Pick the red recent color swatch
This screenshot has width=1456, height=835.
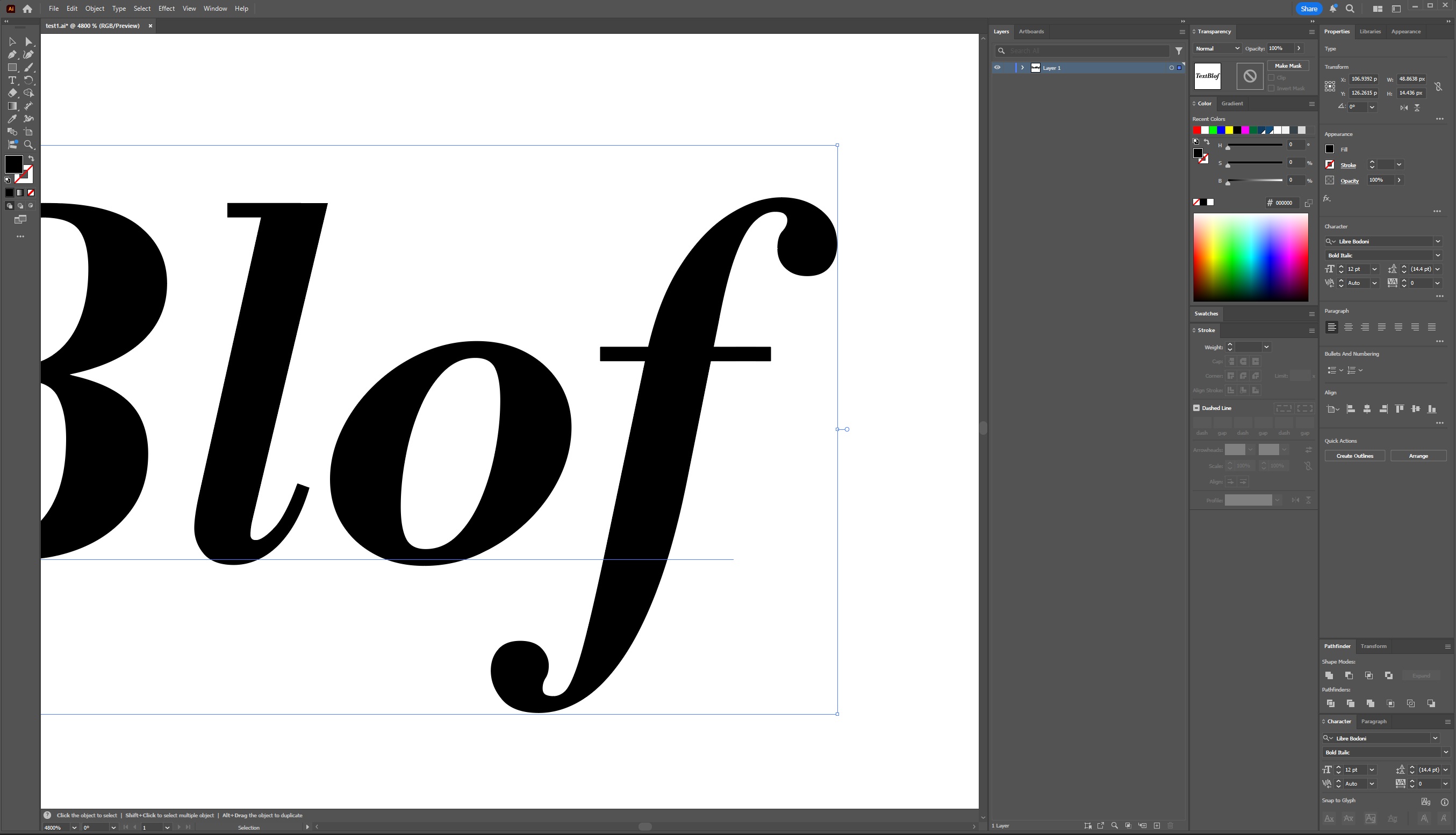[x=1197, y=130]
